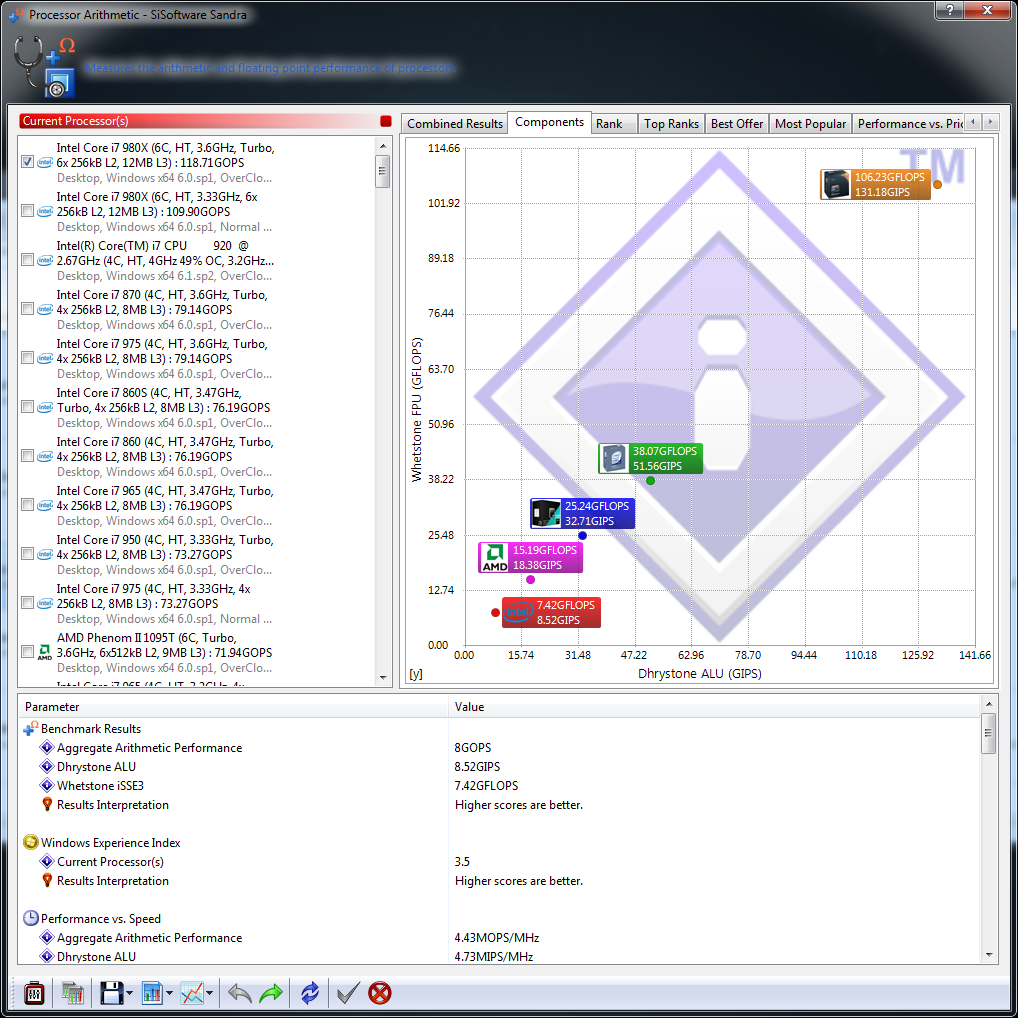
Task: Click the Intel logo beside the Core i7 950 row
Action: 45,554
